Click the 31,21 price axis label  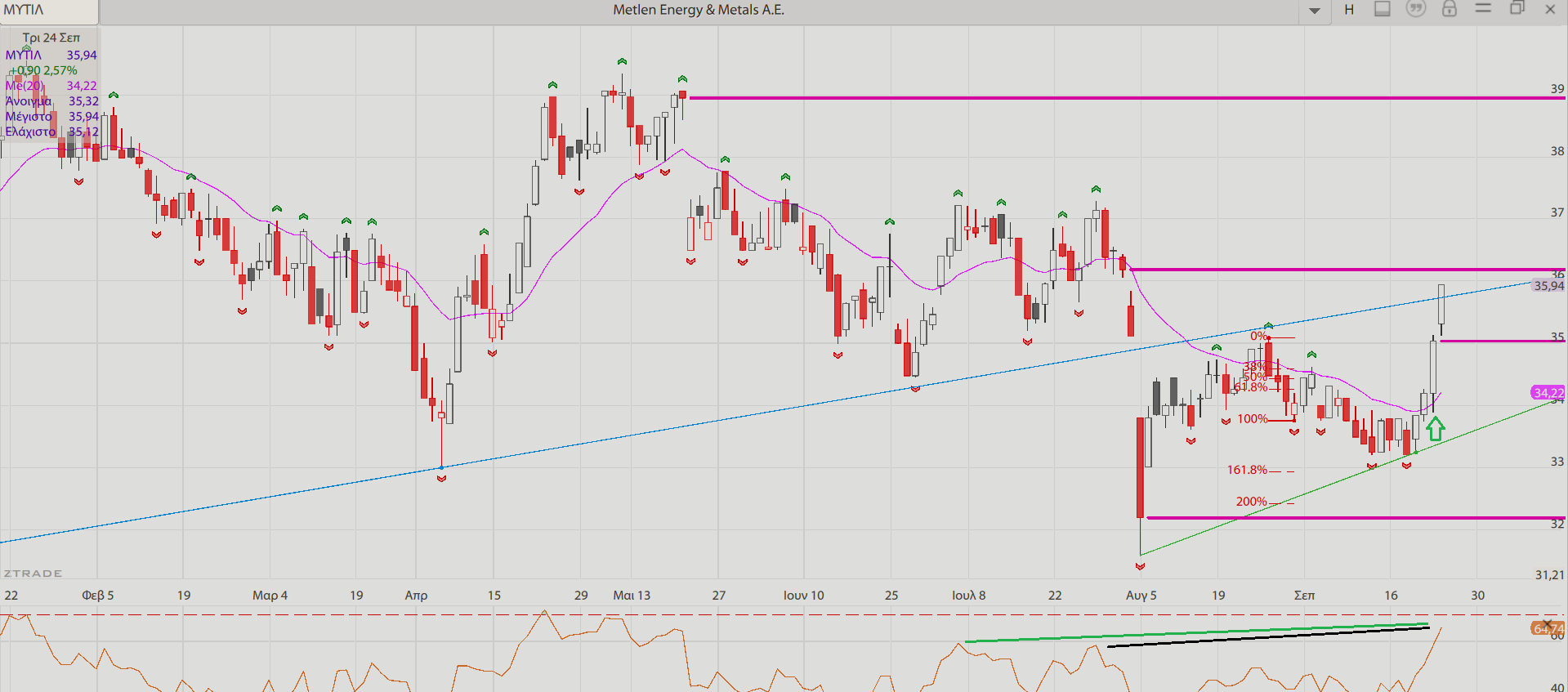click(1550, 575)
